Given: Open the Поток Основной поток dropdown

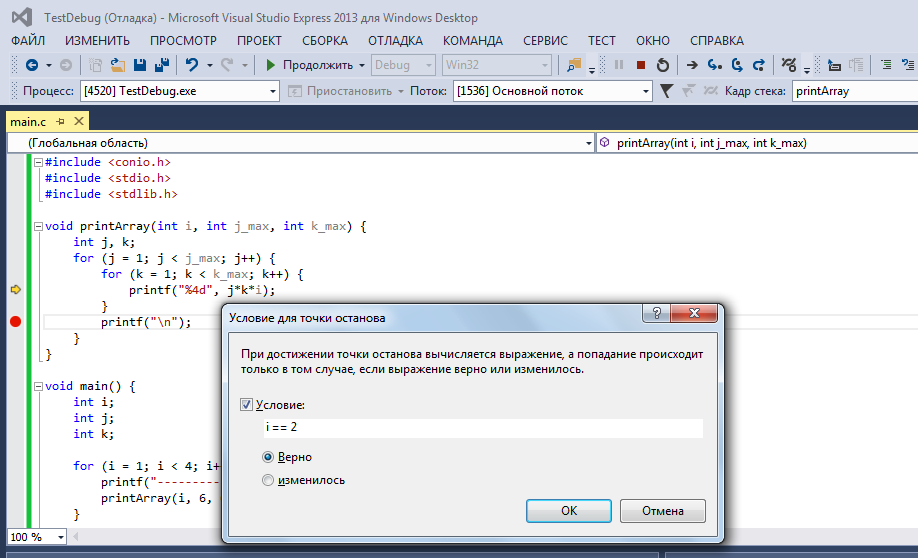Looking at the screenshot, I should [645, 91].
